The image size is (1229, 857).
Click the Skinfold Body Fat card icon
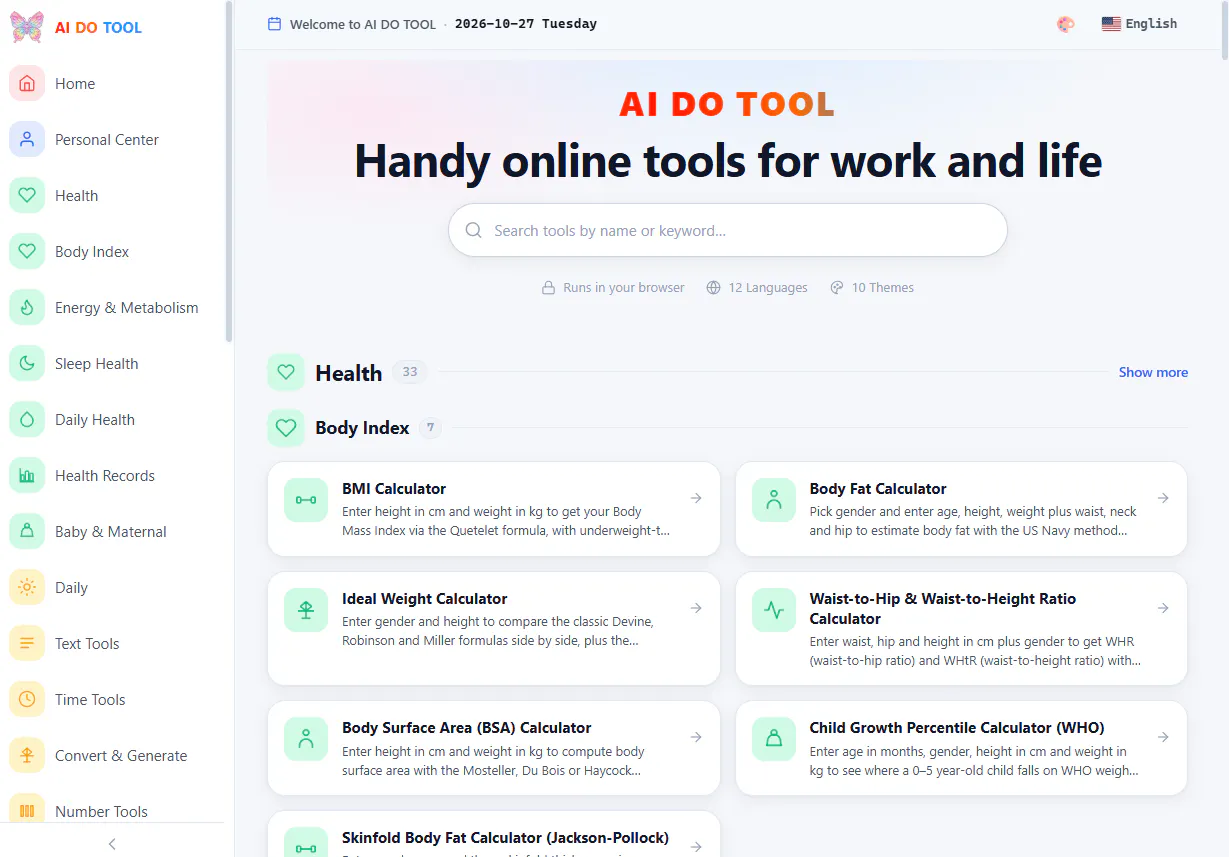coord(306,842)
